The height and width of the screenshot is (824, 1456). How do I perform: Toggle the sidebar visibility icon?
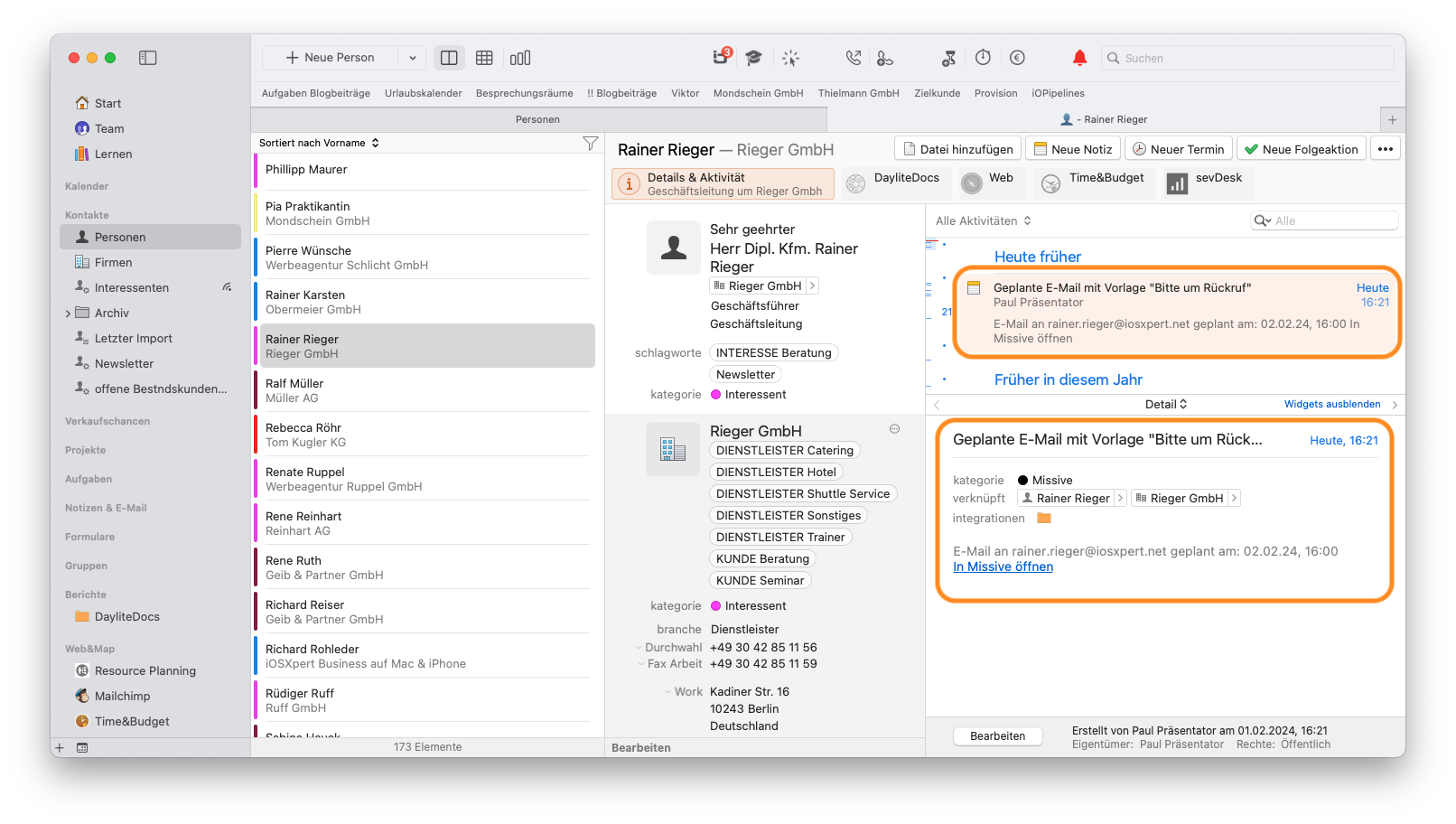coord(148,58)
